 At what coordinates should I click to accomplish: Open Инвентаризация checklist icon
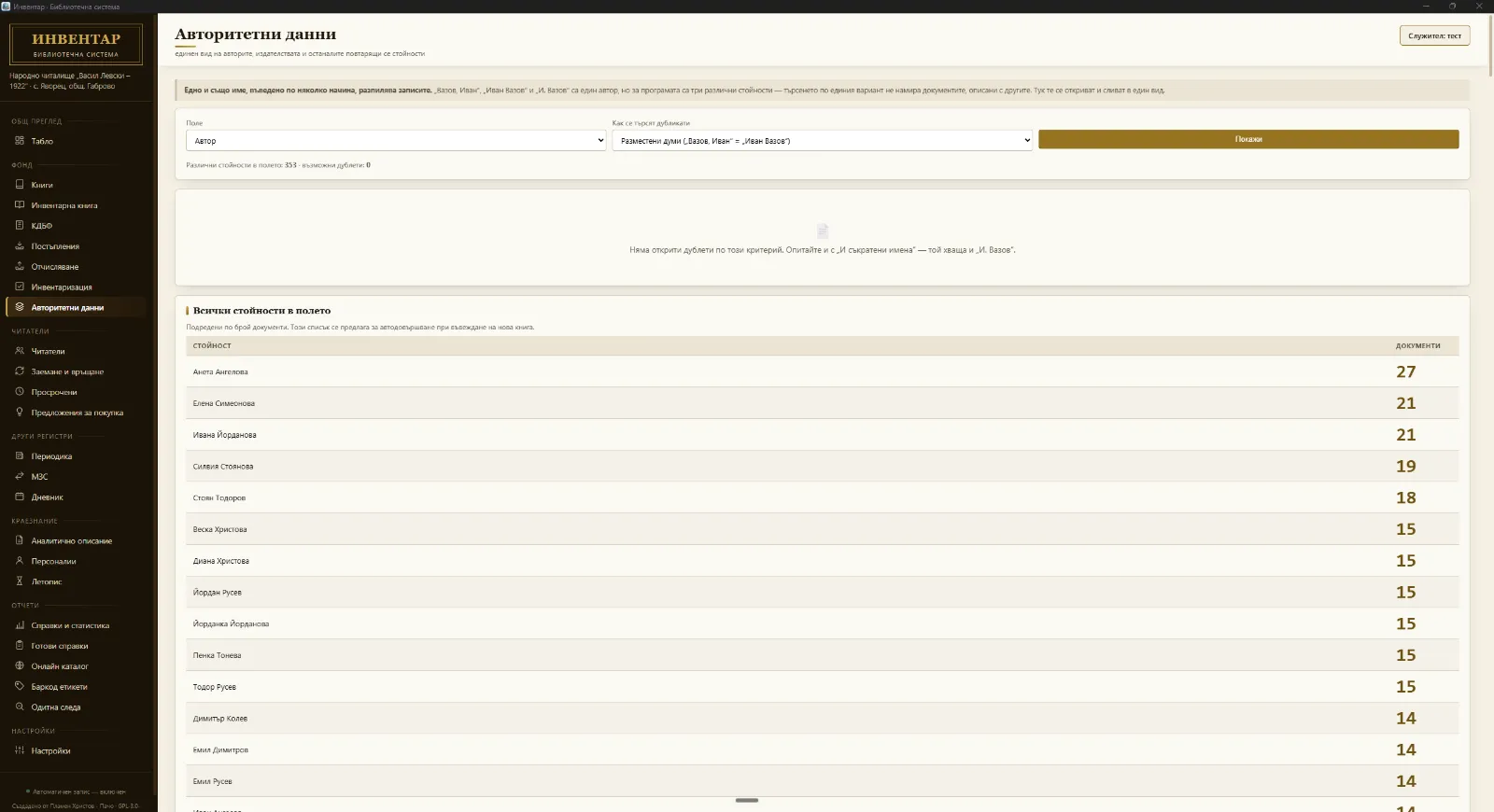(x=20, y=287)
